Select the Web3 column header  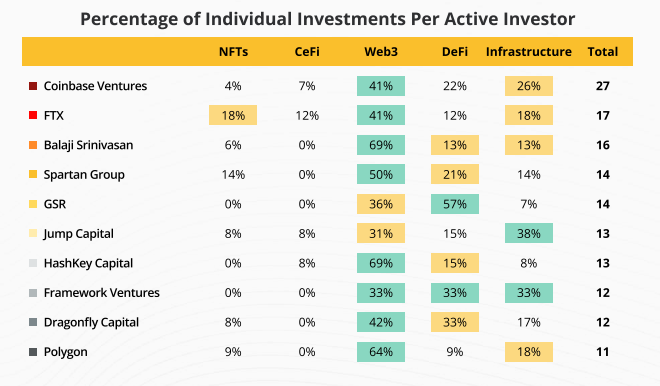(381, 52)
